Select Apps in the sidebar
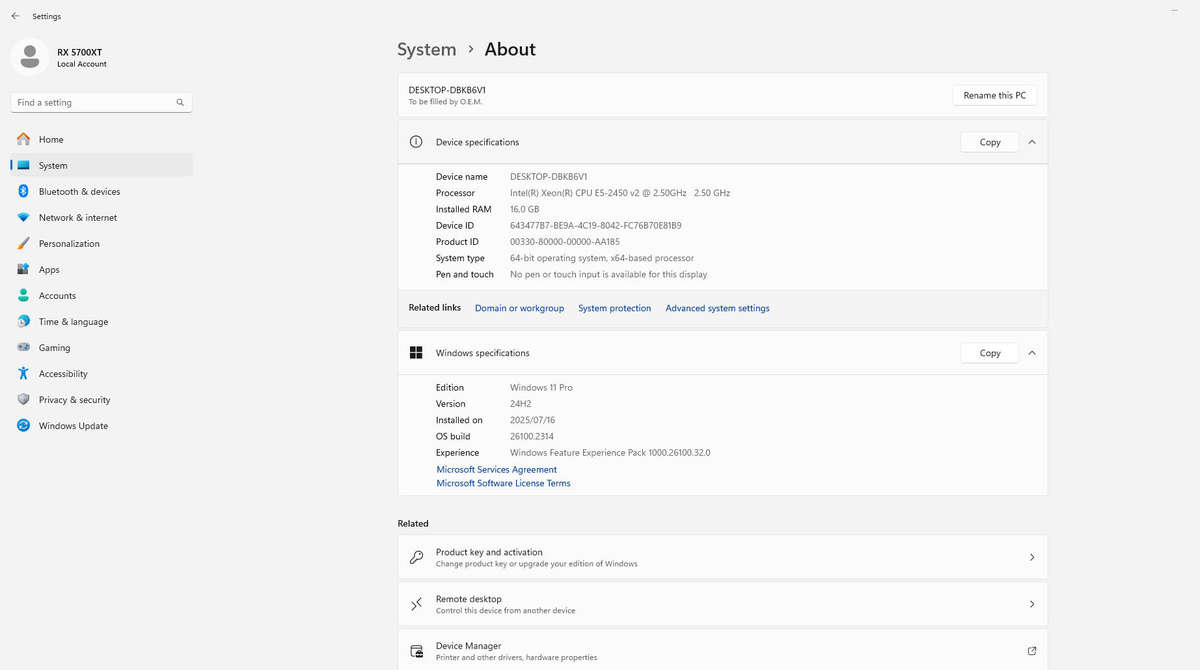Screen dimensions: 1200x670 point(49,270)
